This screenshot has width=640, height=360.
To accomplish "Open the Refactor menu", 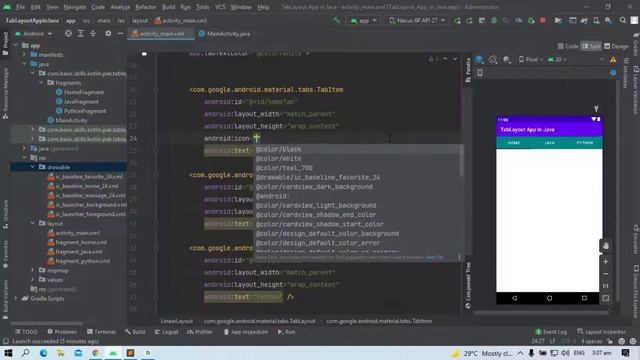I will (x=146, y=7).
